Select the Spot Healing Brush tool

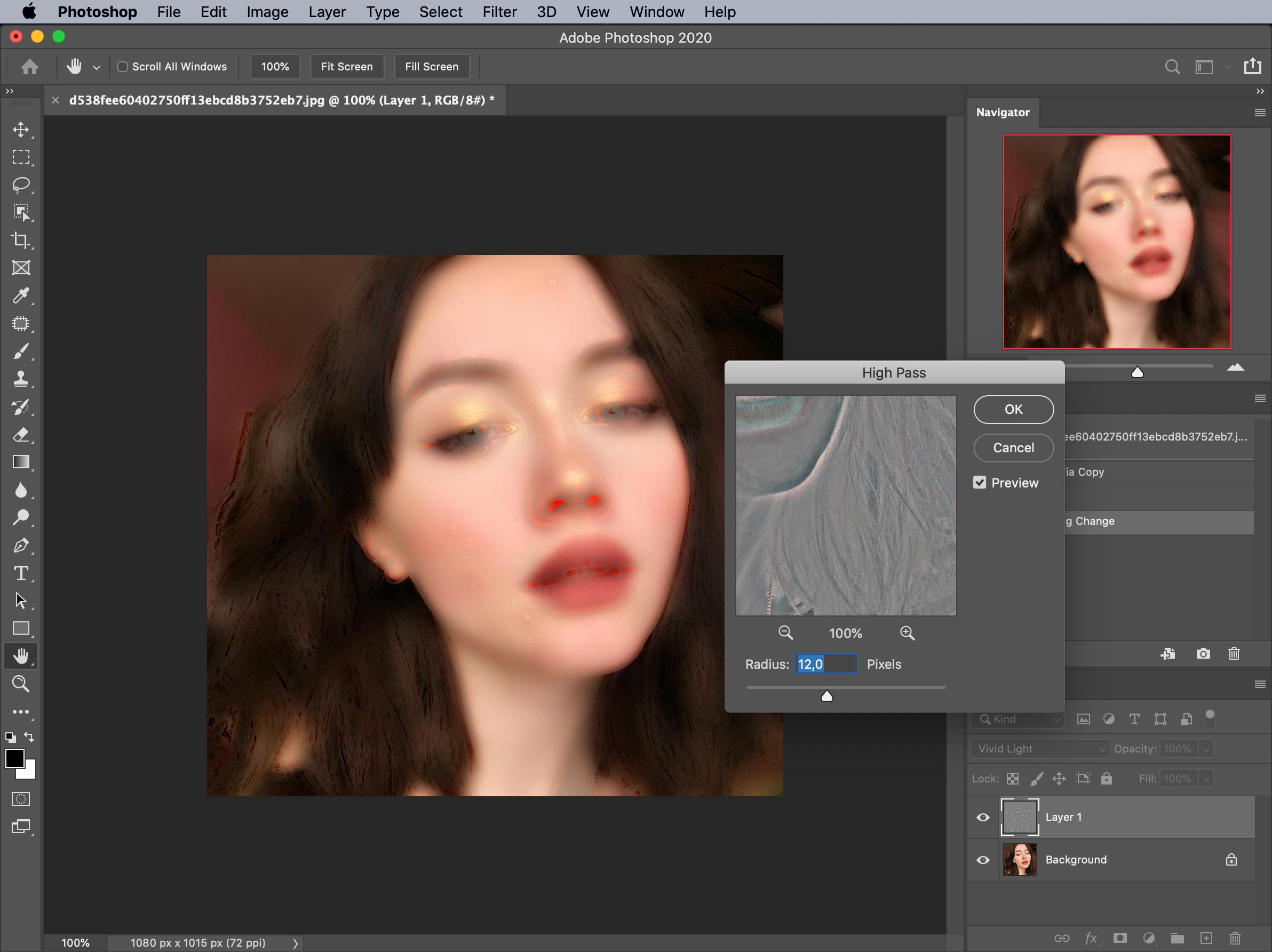pyautogui.click(x=21, y=324)
